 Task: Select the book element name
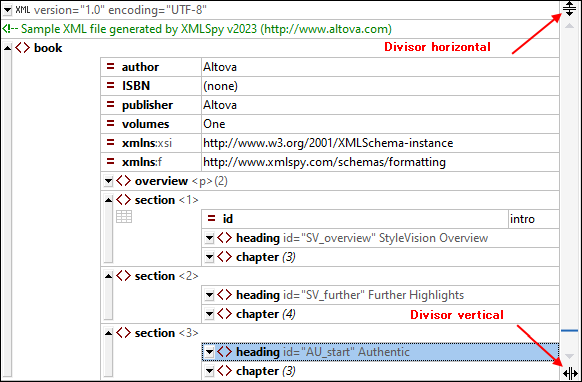pyautogui.click(x=48, y=48)
